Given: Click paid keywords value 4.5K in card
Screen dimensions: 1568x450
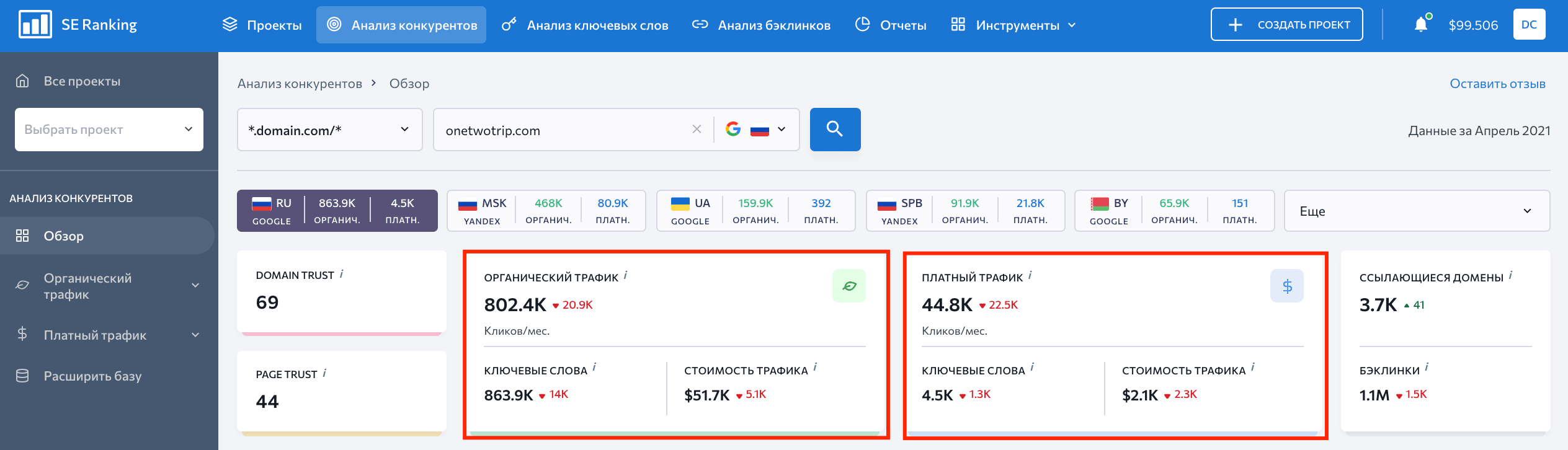Looking at the screenshot, I should (937, 395).
